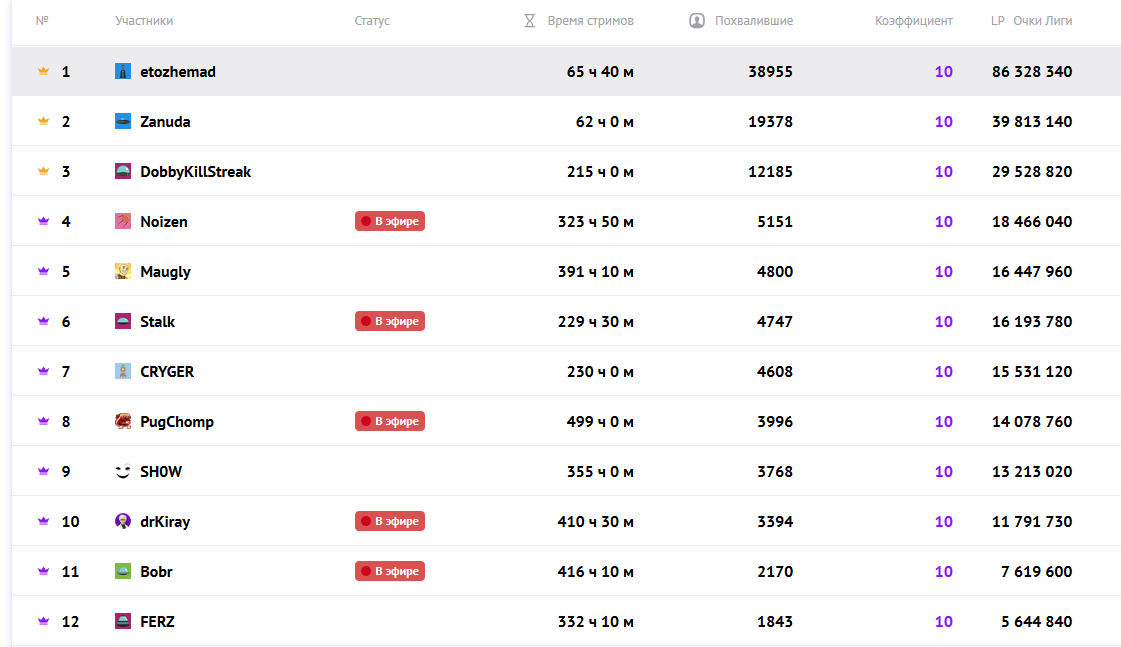This screenshot has width=1121, height=647.
Task: Open DobbyKillStreak's profile link
Action: (x=196, y=172)
